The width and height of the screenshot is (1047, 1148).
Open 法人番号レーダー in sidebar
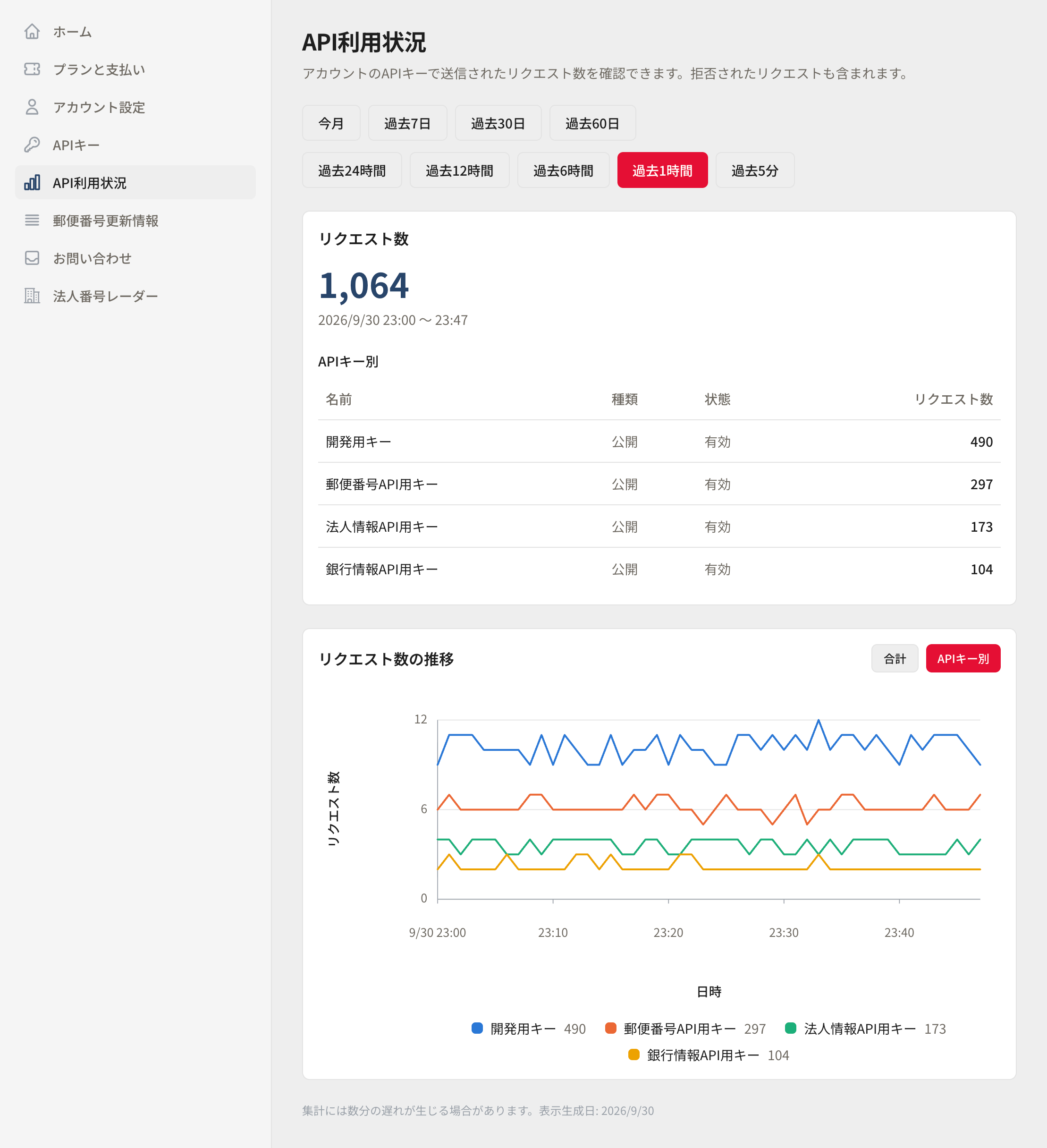tap(135, 296)
